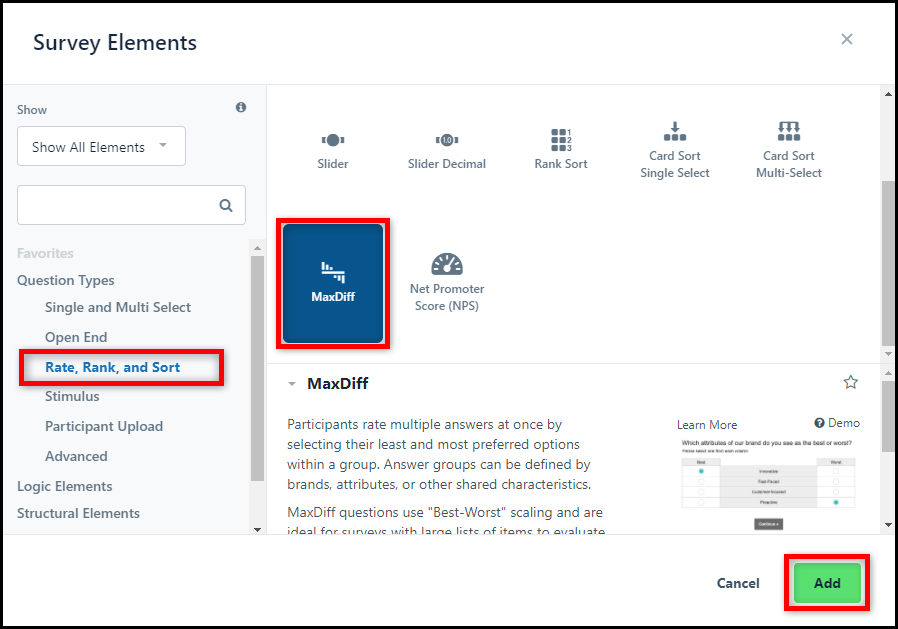The height and width of the screenshot is (629, 898).
Task: Select the Open End category
Action: 76,337
